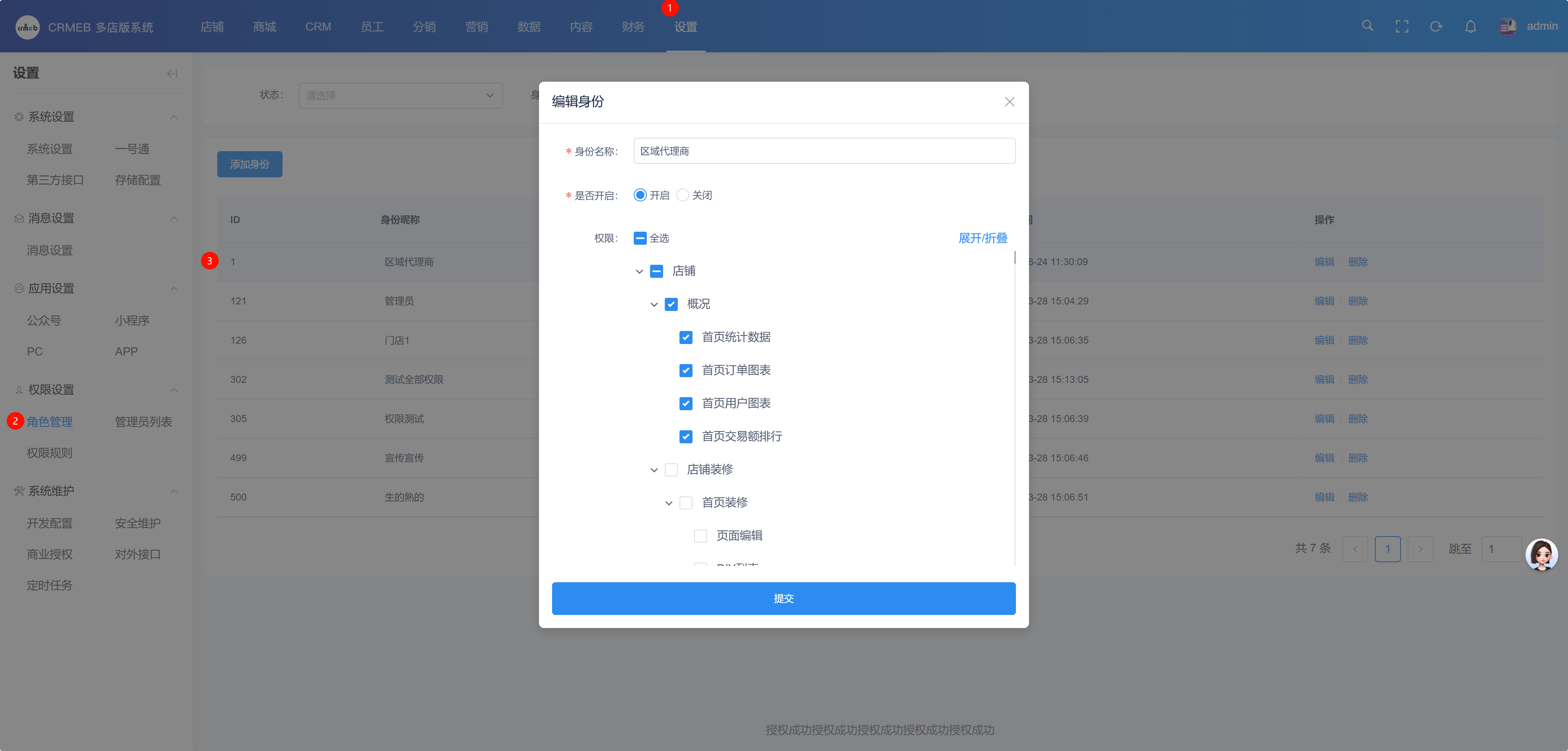Collapse the 应用设置 sidebar group
This screenshot has height=751, width=1568.
[174, 289]
